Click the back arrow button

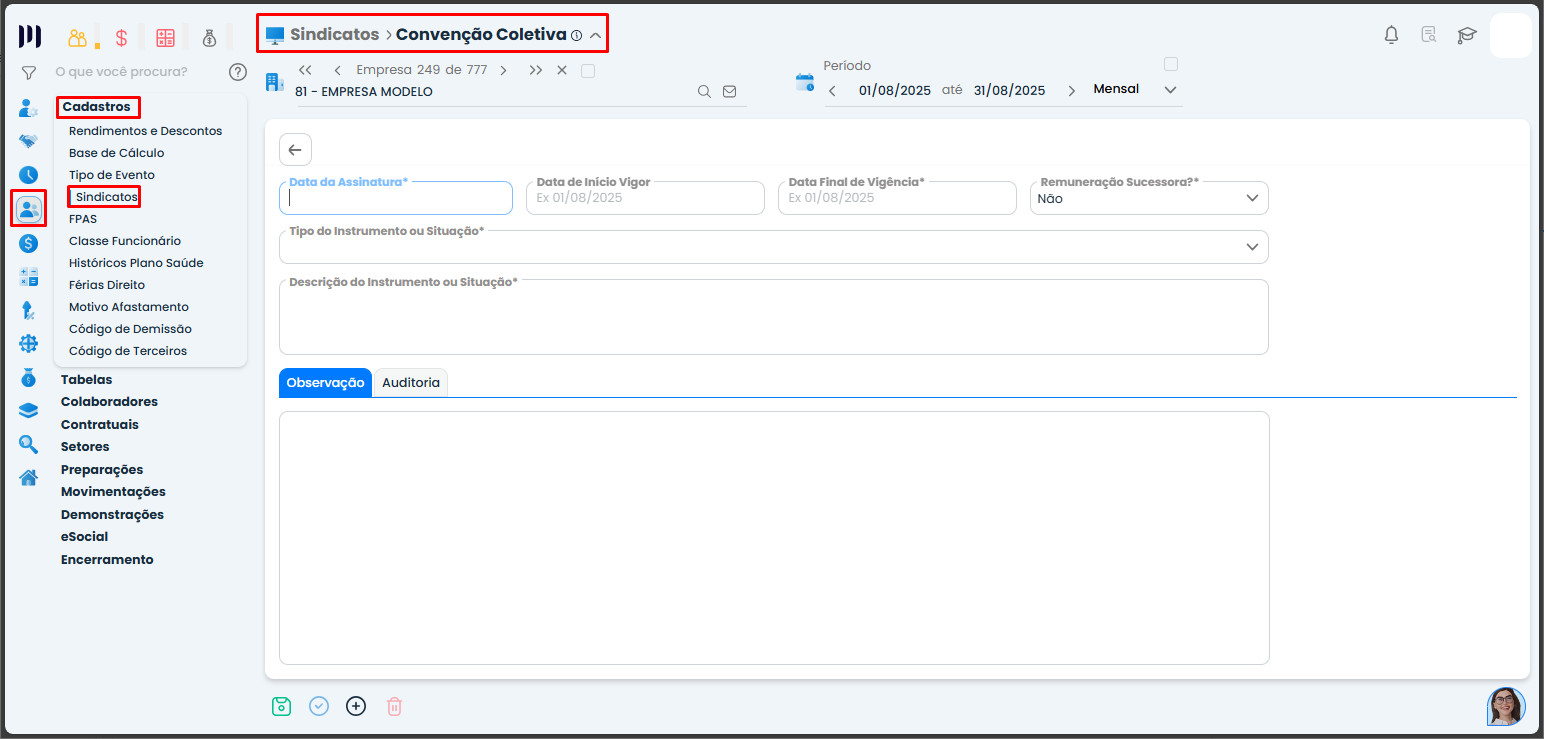tap(295, 150)
